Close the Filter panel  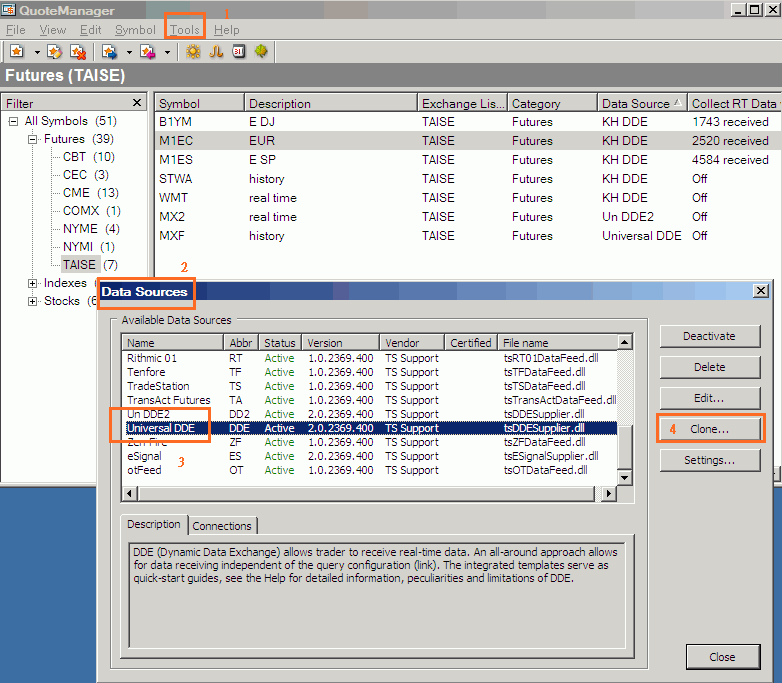(x=137, y=103)
